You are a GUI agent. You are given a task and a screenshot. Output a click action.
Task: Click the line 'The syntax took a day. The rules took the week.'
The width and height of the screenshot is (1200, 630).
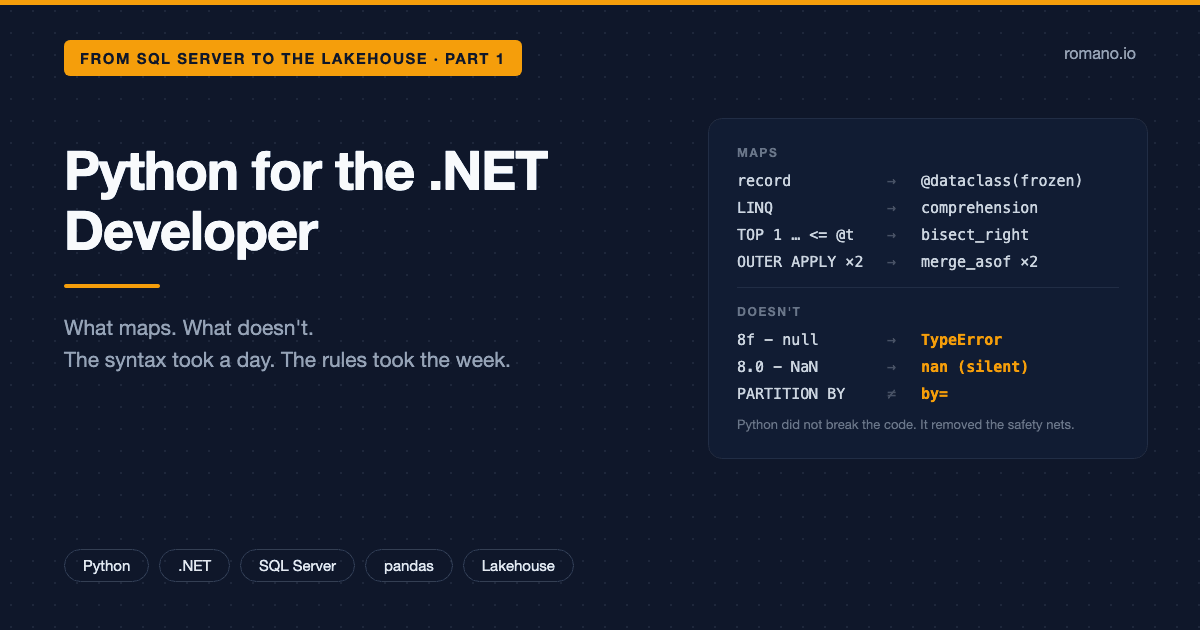pos(287,360)
